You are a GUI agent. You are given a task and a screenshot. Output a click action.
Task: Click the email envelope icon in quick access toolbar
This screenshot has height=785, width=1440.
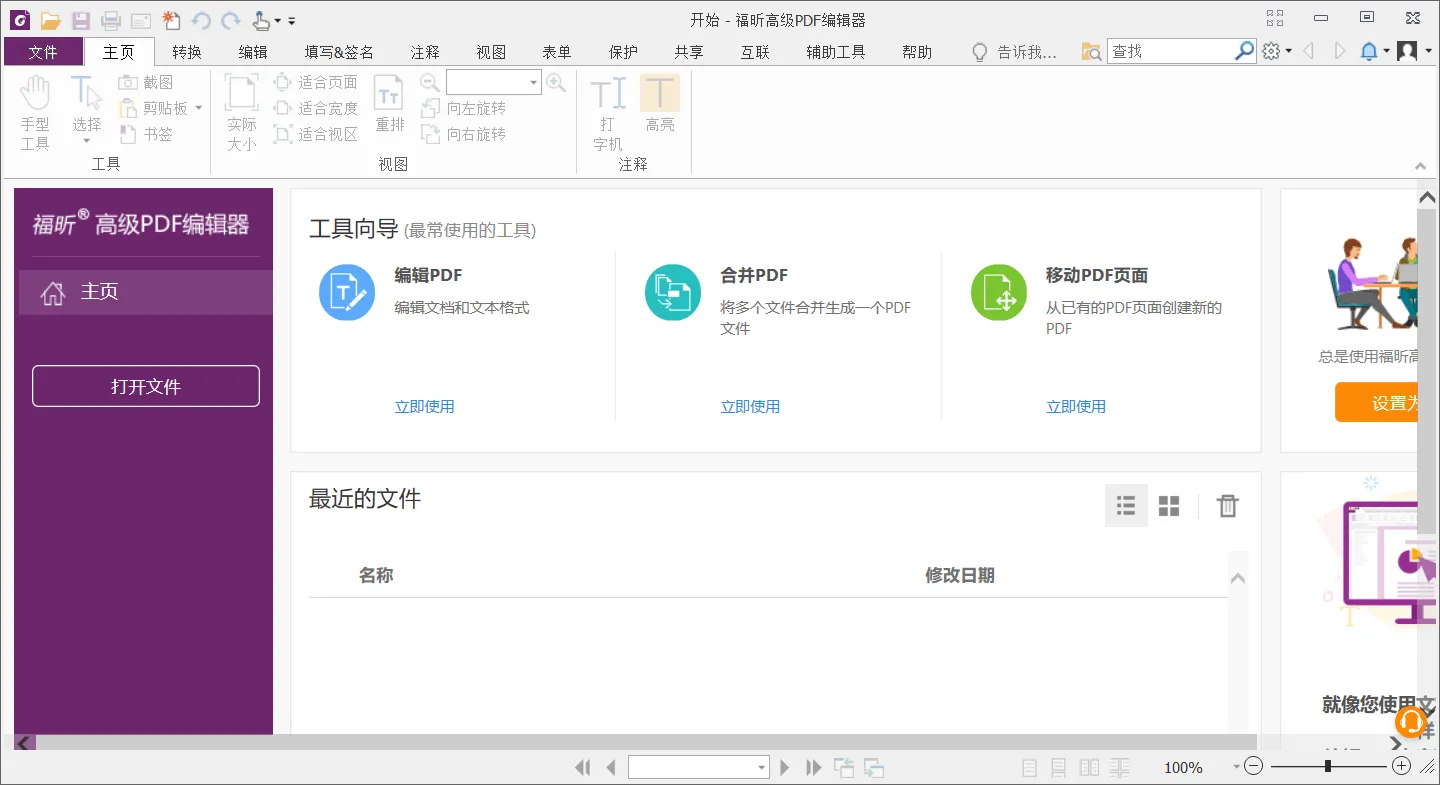click(141, 20)
